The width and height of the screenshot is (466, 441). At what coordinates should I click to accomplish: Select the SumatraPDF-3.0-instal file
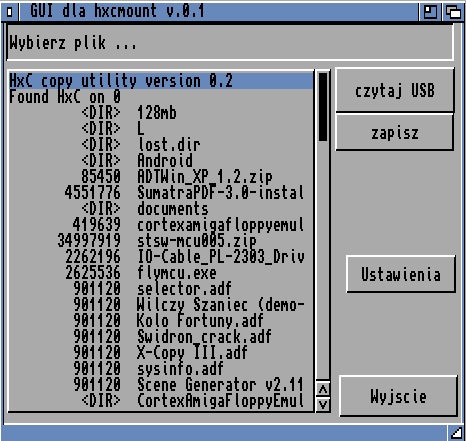click(x=161, y=193)
